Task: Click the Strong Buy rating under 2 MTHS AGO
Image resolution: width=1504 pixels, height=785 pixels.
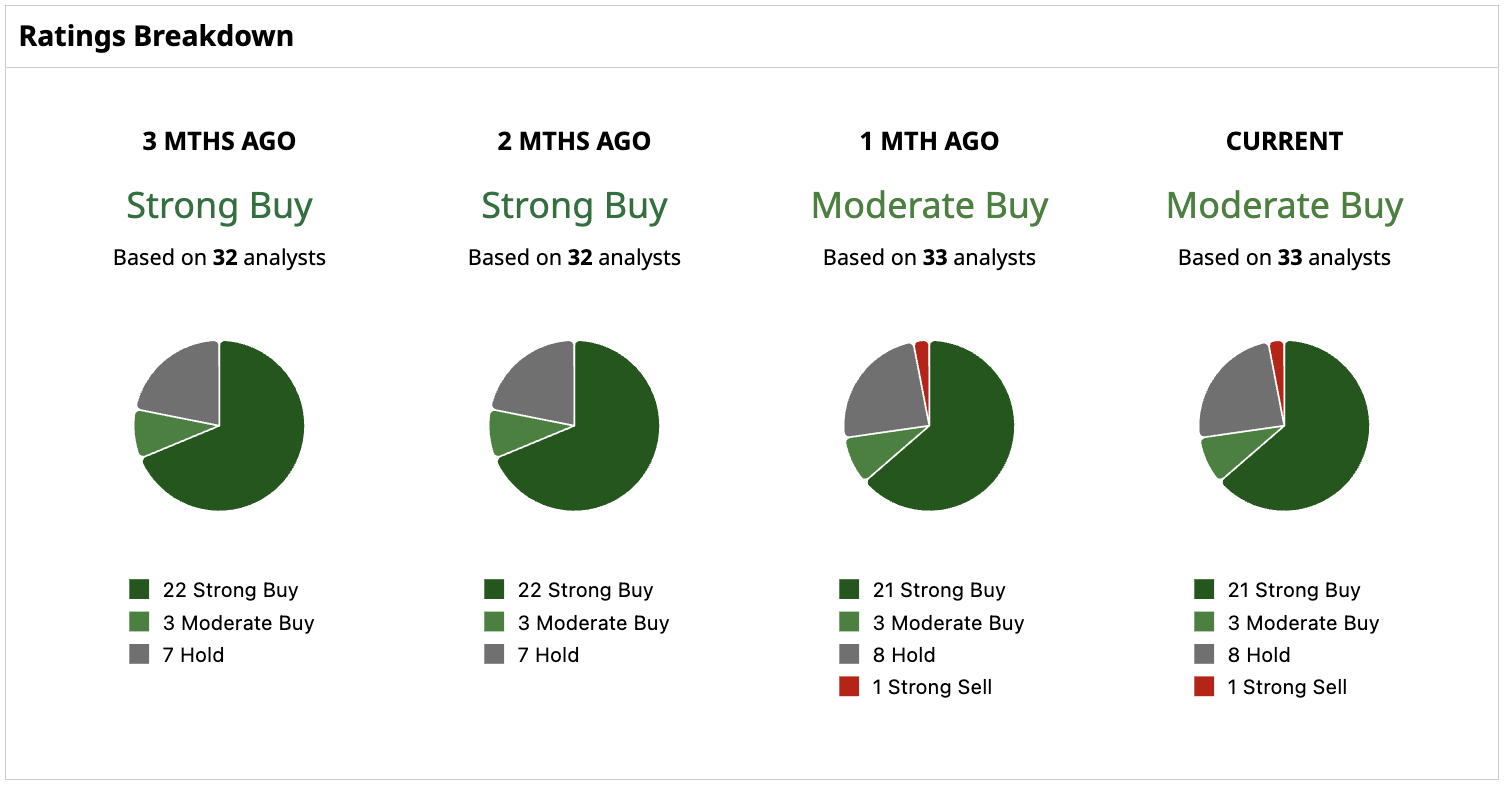Action: [x=574, y=207]
